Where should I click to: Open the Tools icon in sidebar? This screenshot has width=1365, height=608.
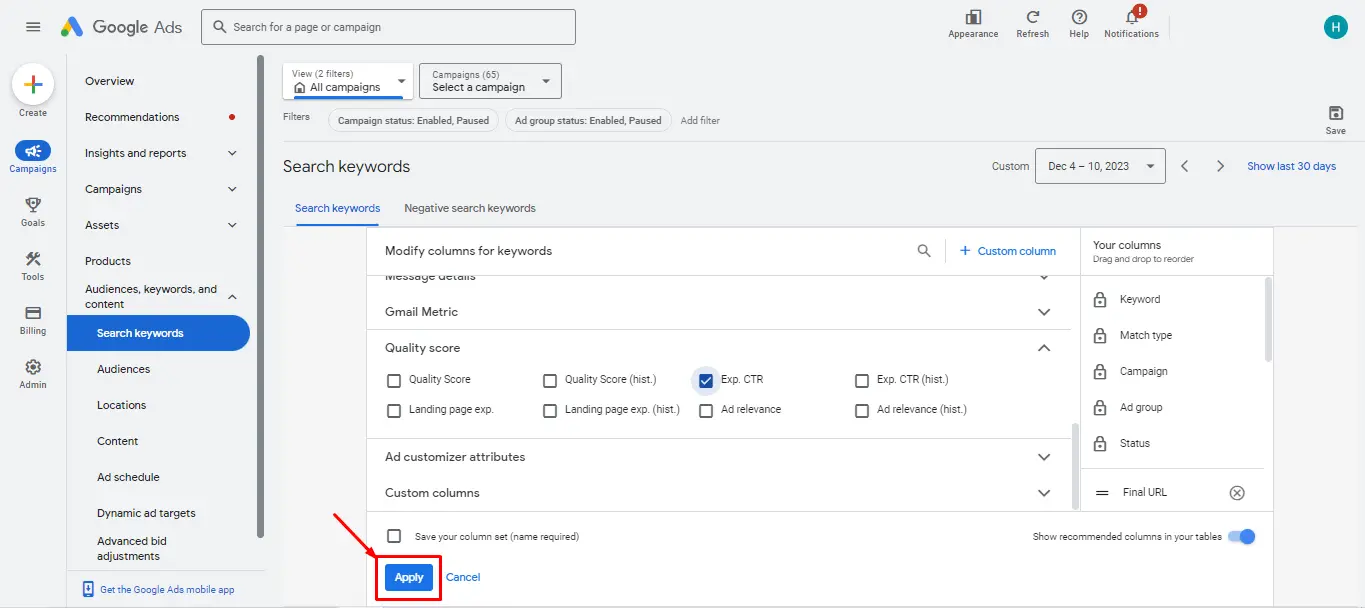(33, 260)
